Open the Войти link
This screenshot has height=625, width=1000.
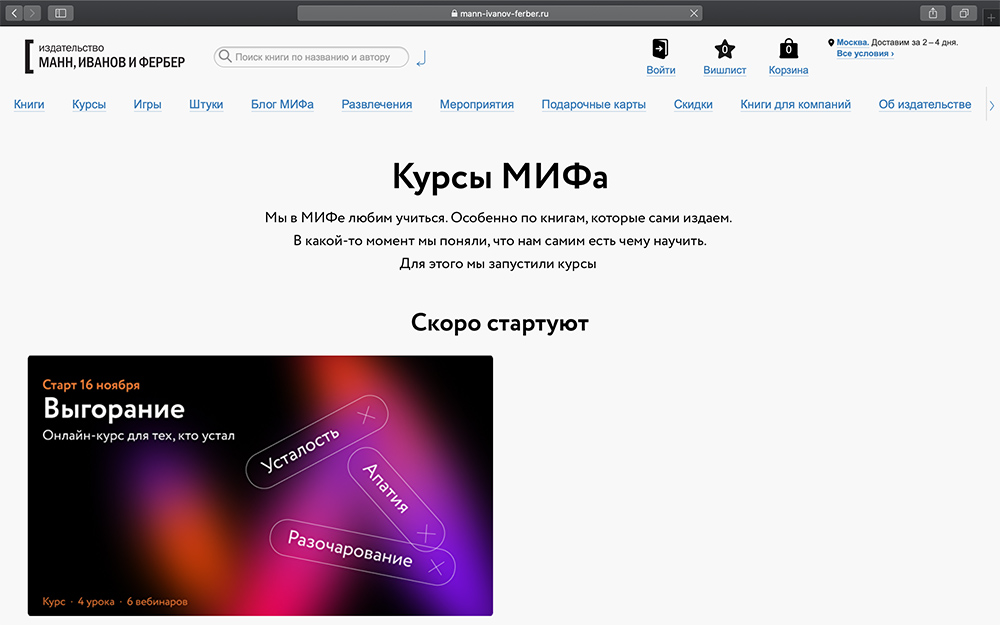661,70
